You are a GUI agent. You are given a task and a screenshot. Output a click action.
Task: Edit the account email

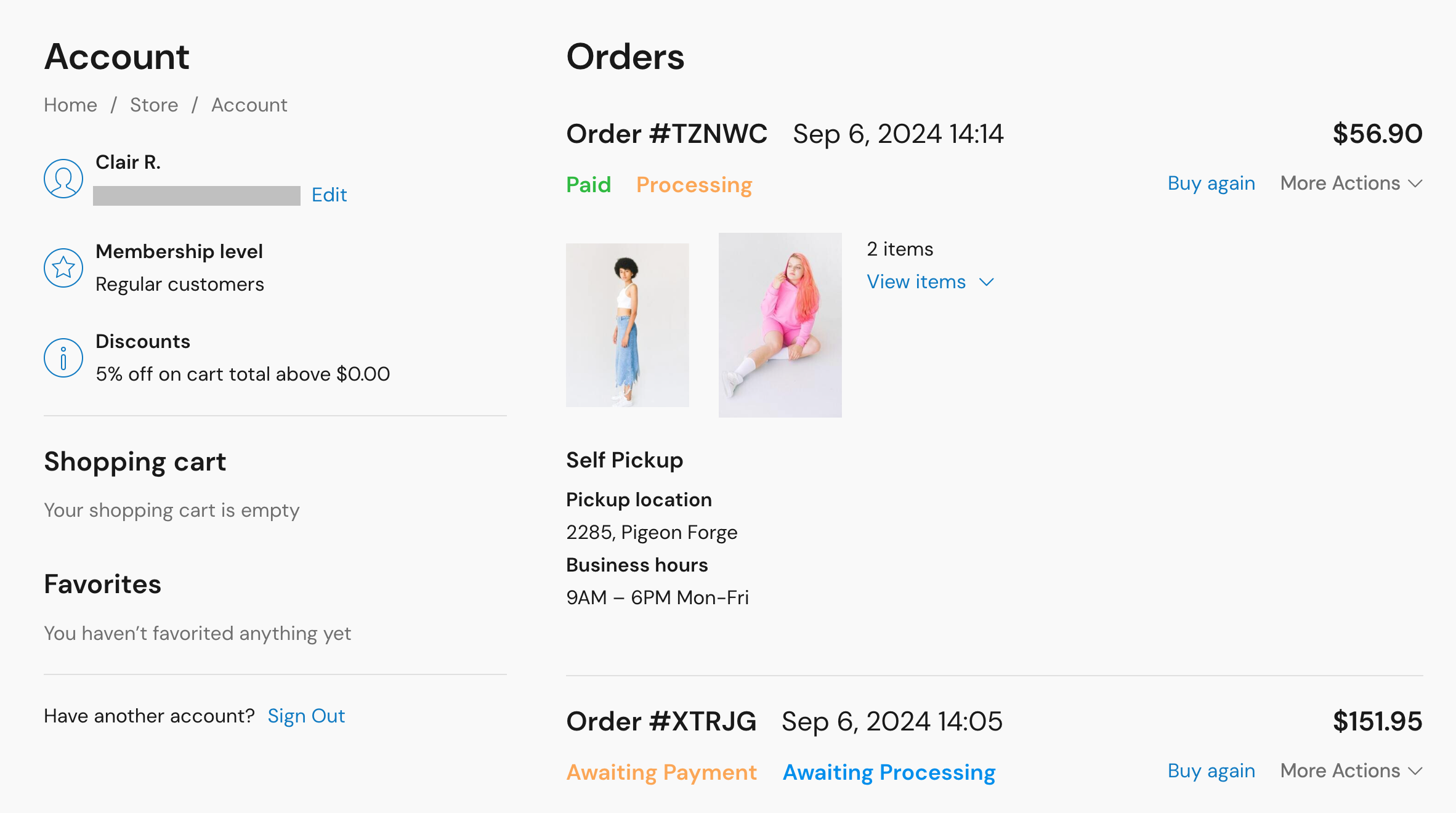(x=329, y=195)
